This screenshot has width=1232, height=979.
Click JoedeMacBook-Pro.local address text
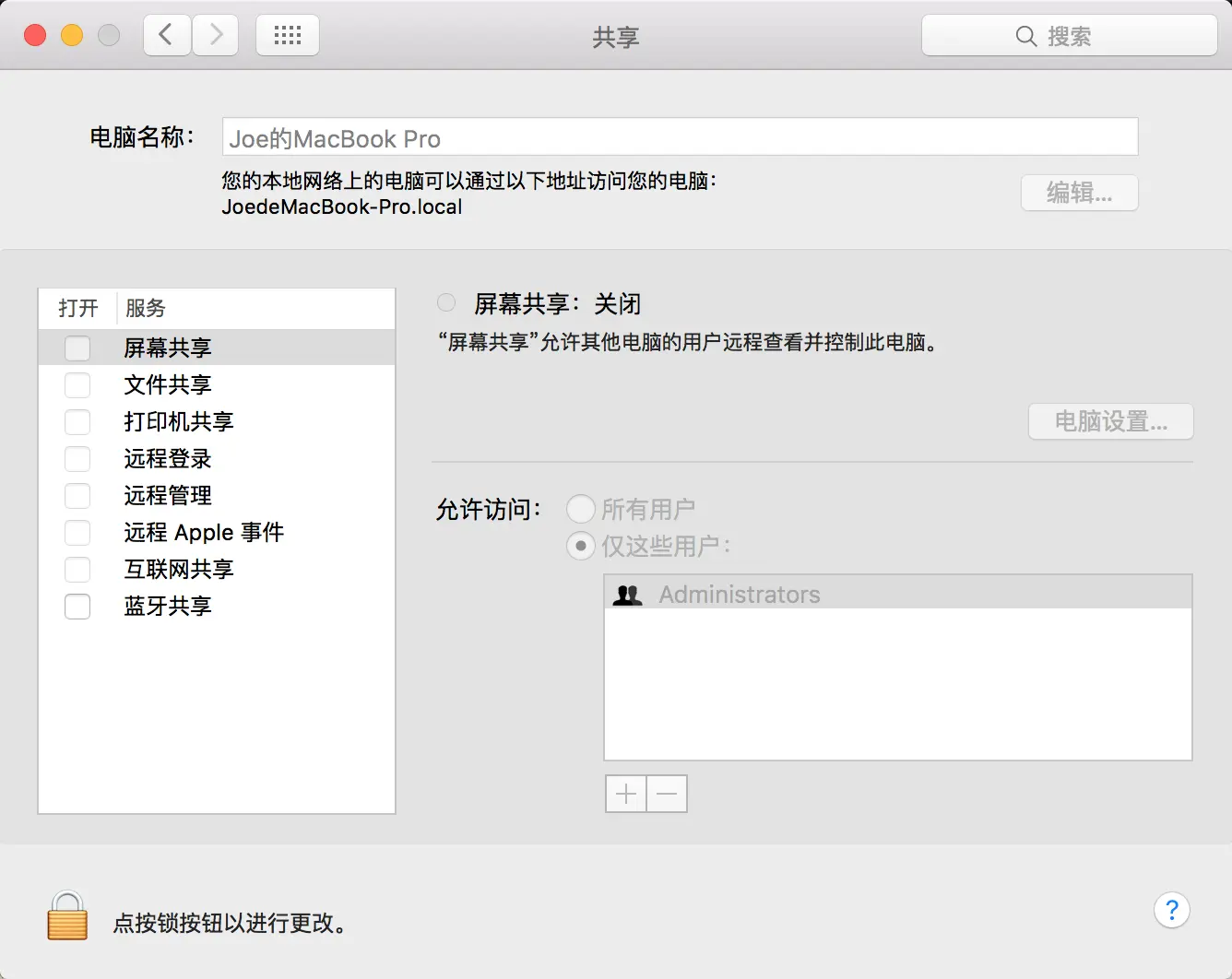coord(342,206)
